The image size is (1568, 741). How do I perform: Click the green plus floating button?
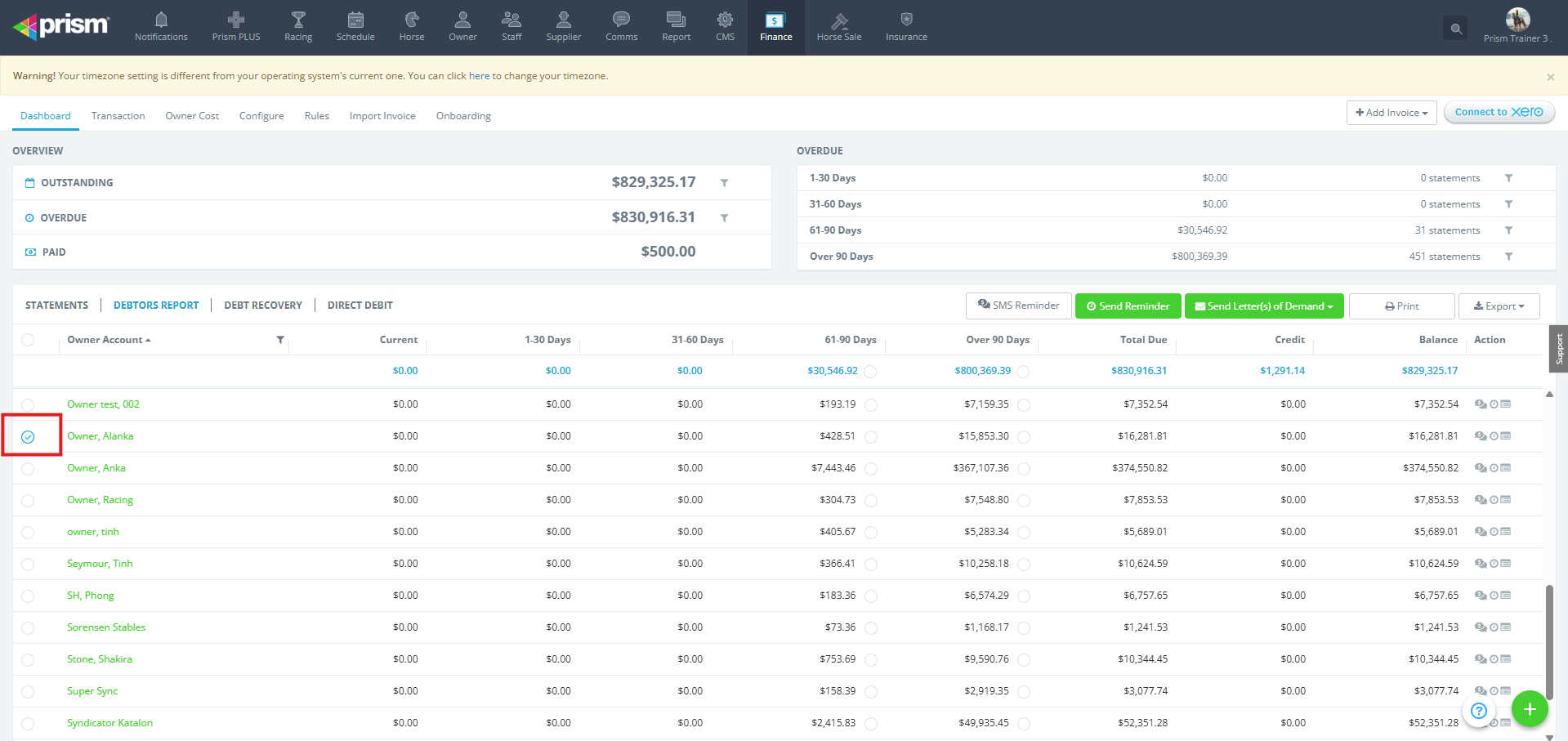pos(1530,709)
